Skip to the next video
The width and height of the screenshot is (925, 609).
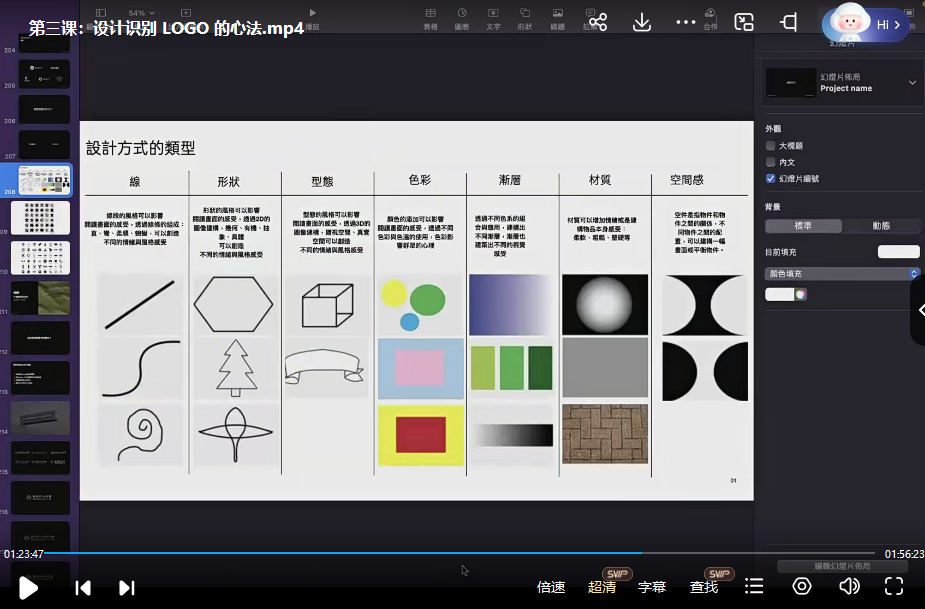pos(126,588)
